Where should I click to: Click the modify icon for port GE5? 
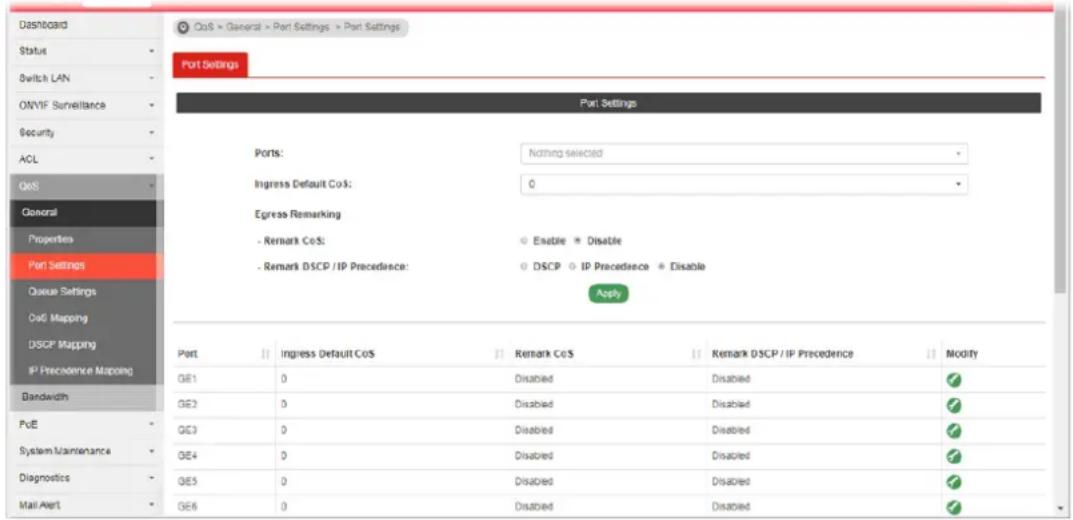(x=955, y=482)
